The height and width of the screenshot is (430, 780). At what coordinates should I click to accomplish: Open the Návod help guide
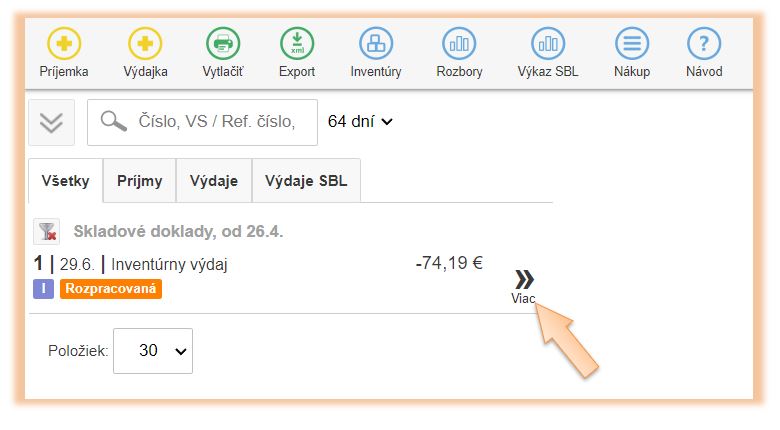(x=704, y=44)
